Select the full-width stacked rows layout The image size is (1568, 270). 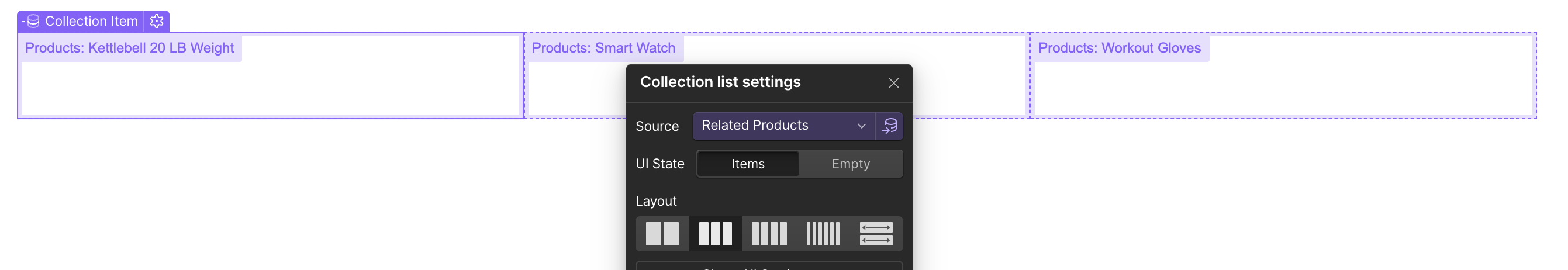click(x=876, y=234)
